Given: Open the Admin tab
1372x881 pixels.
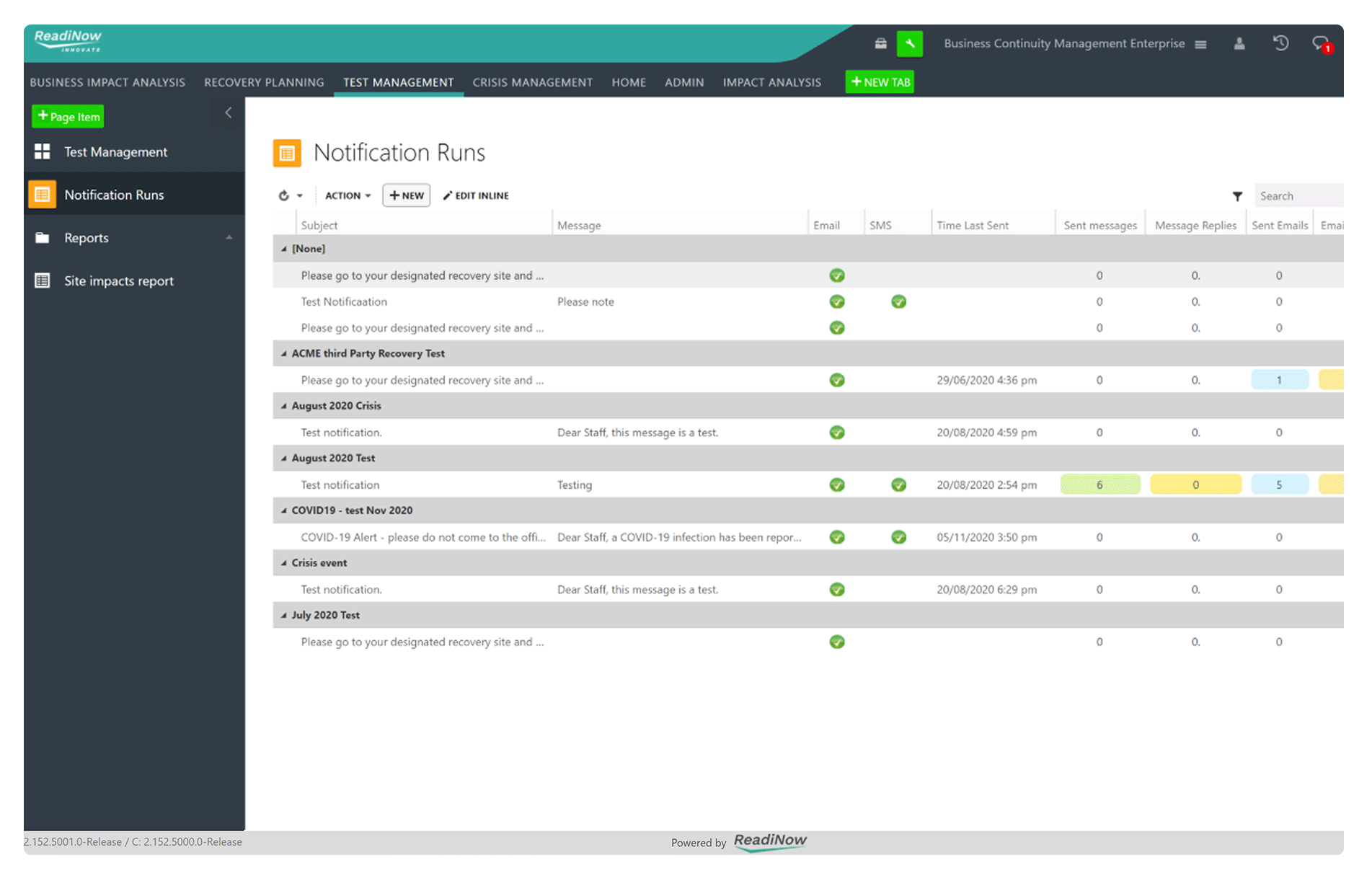Looking at the screenshot, I should click(684, 82).
